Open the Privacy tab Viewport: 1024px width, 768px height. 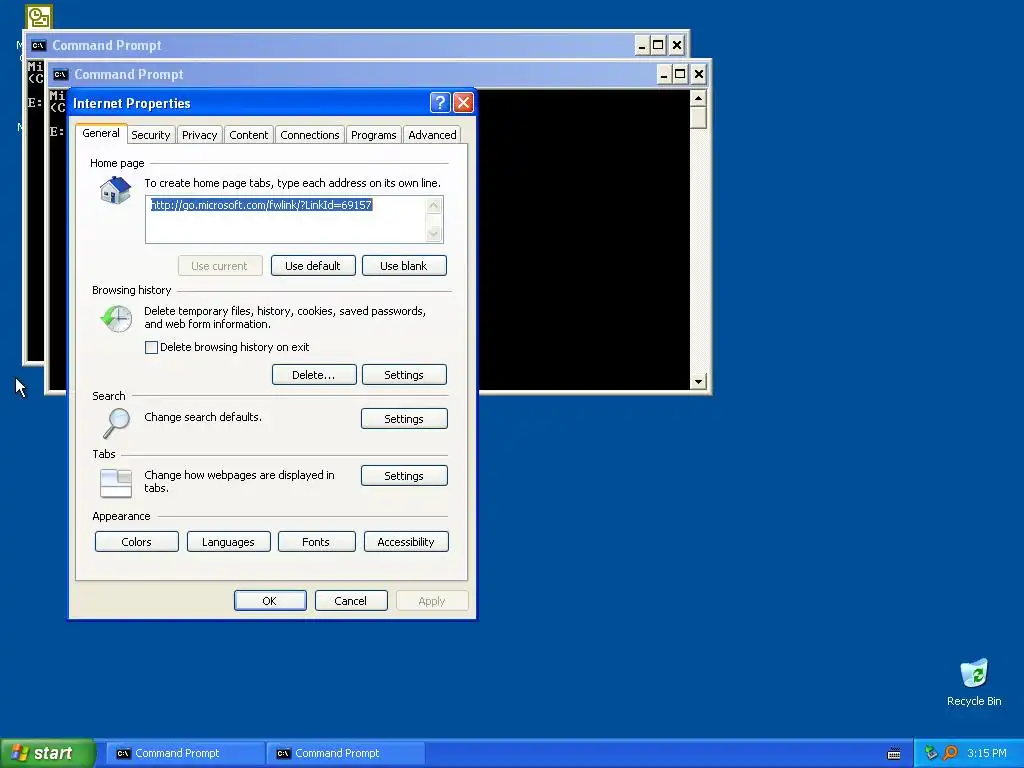(x=199, y=135)
